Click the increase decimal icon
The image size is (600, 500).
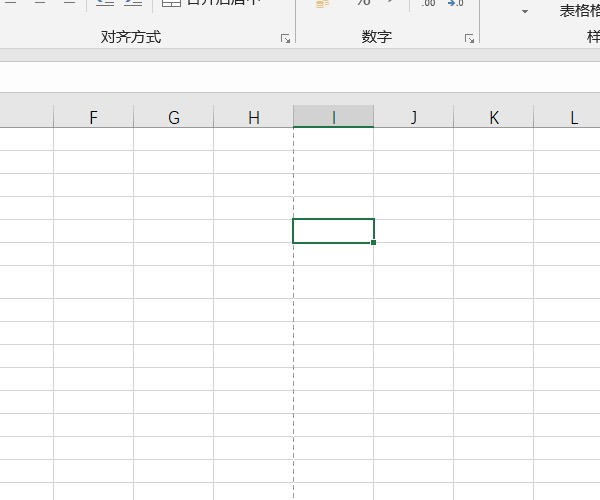[428, 4]
